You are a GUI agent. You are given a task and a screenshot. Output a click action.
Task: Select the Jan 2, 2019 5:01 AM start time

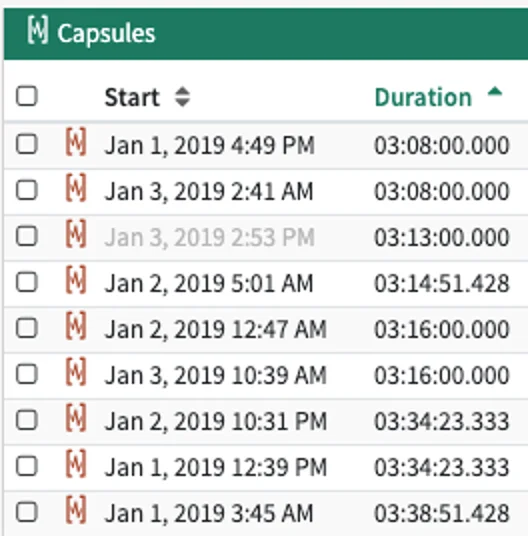[208, 284]
